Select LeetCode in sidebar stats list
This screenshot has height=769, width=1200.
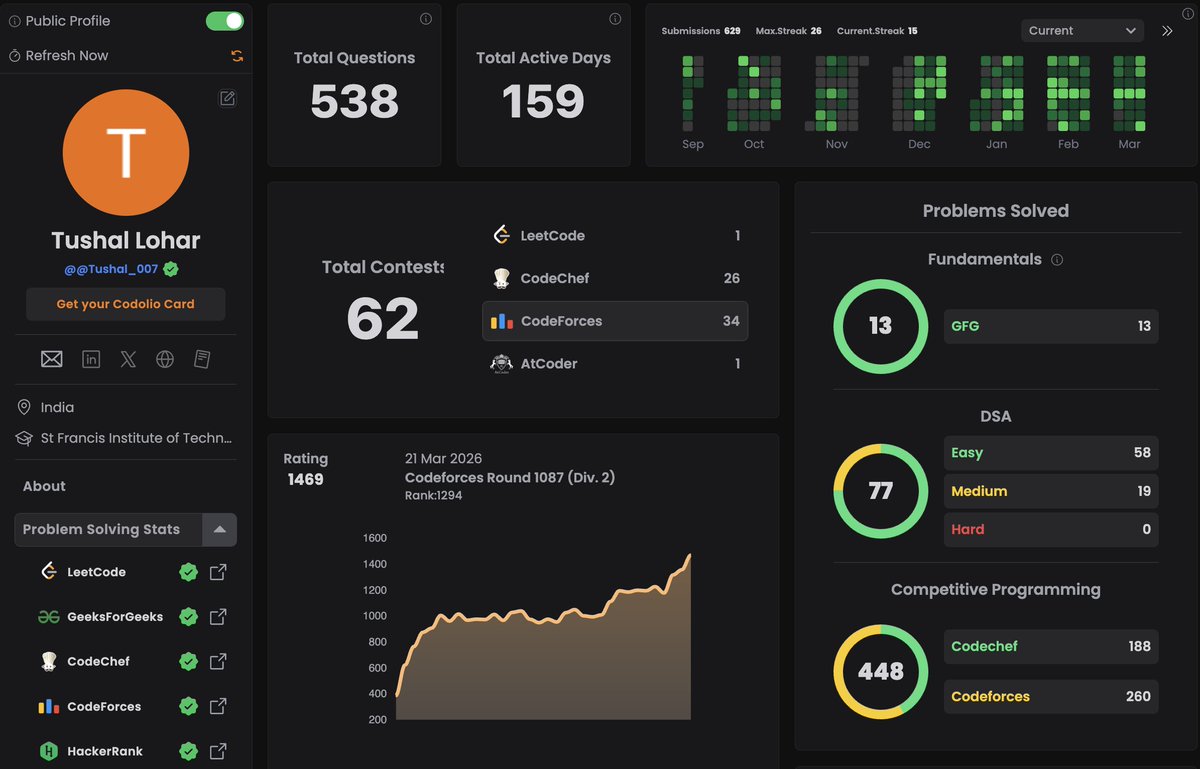[96, 572]
